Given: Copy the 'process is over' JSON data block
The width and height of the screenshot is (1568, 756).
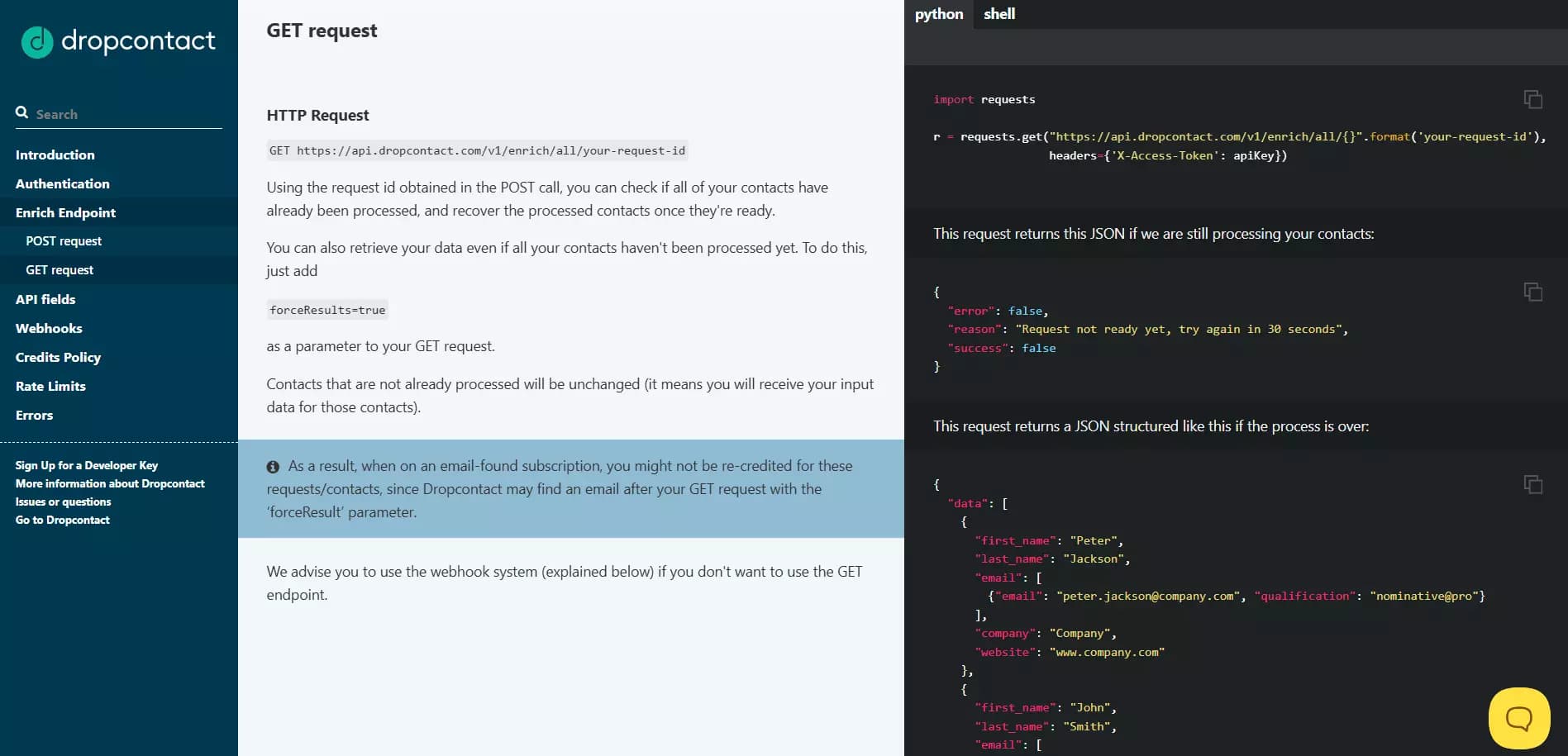Looking at the screenshot, I should pos(1532,484).
